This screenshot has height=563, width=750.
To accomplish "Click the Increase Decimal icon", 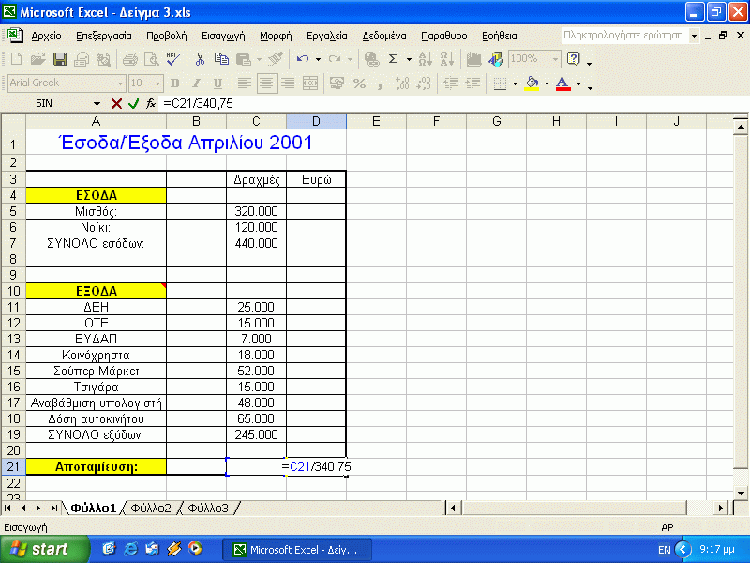I will (x=402, y=84).
